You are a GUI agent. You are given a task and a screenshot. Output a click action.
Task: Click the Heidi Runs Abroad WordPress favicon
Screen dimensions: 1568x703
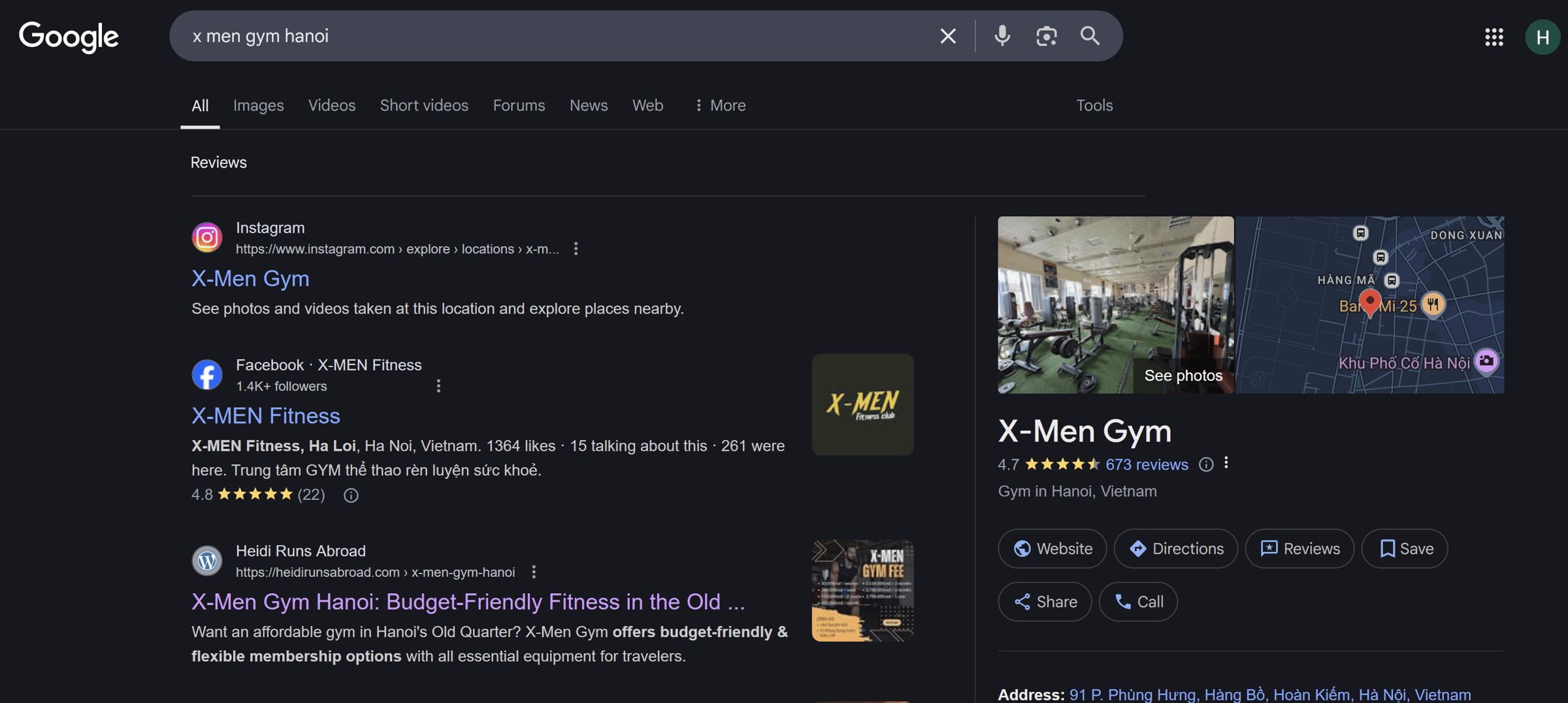(207, 561)
